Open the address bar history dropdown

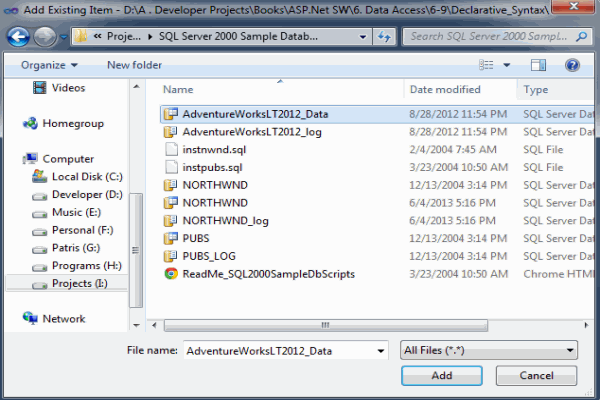pyautogui.click(x=362, y=37)
